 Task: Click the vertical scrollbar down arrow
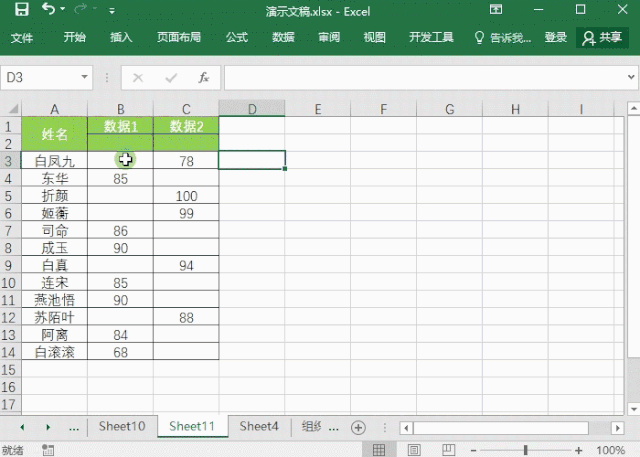[633, 408]
